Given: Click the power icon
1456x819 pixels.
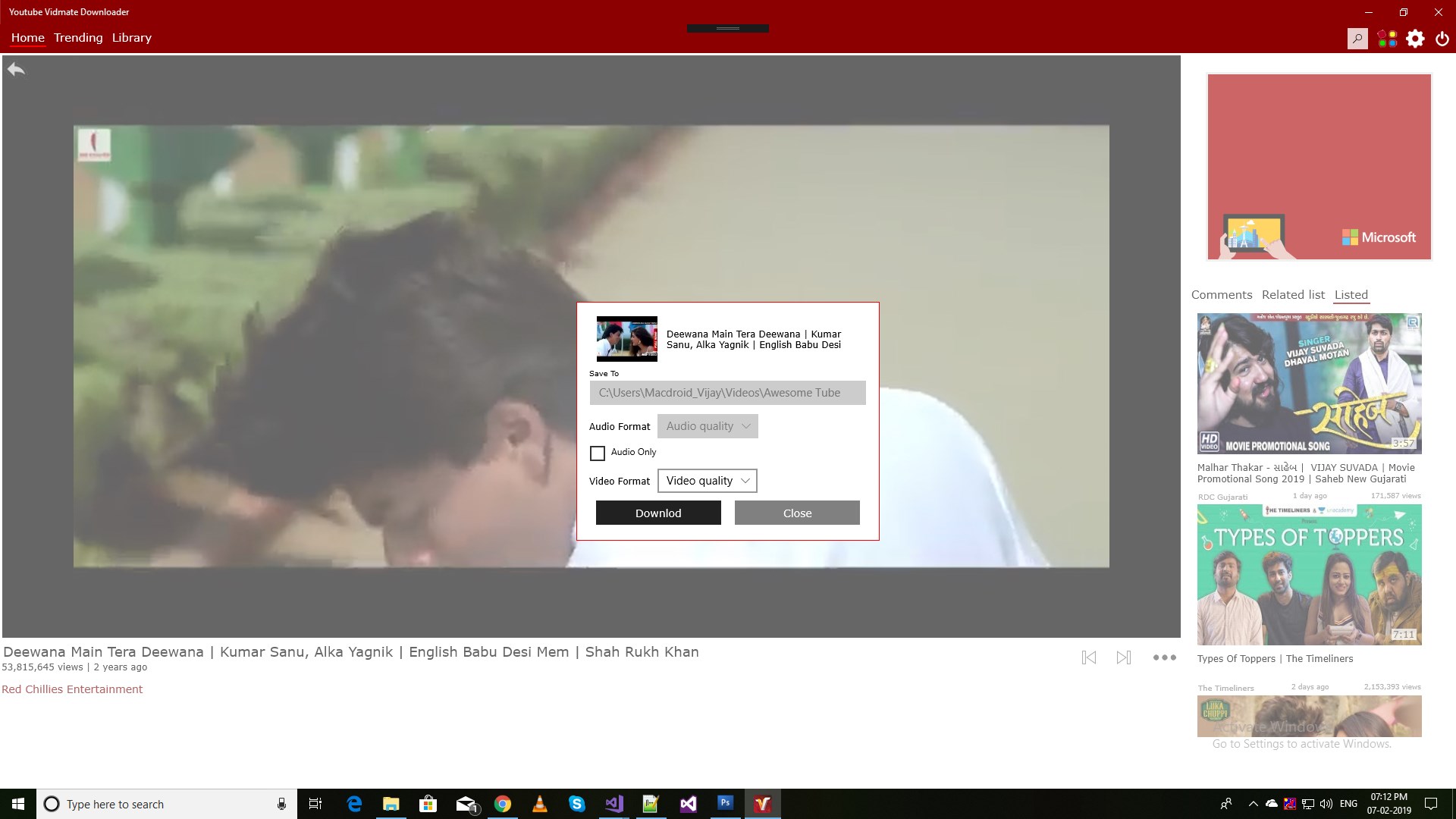Looking at the screenshot, I should pyautogui.click(x=1442, y=39).
